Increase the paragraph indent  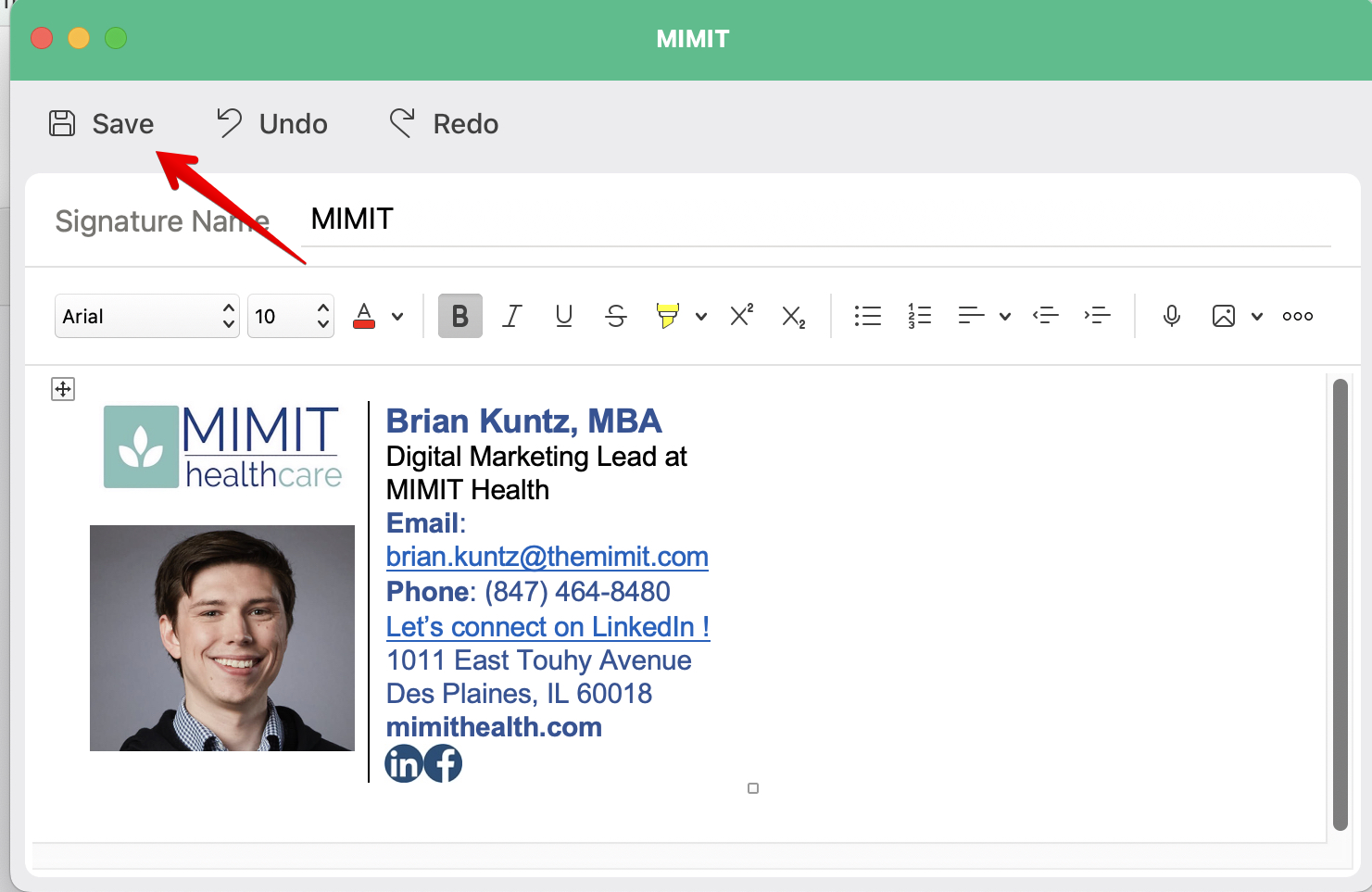[1098, 316]
